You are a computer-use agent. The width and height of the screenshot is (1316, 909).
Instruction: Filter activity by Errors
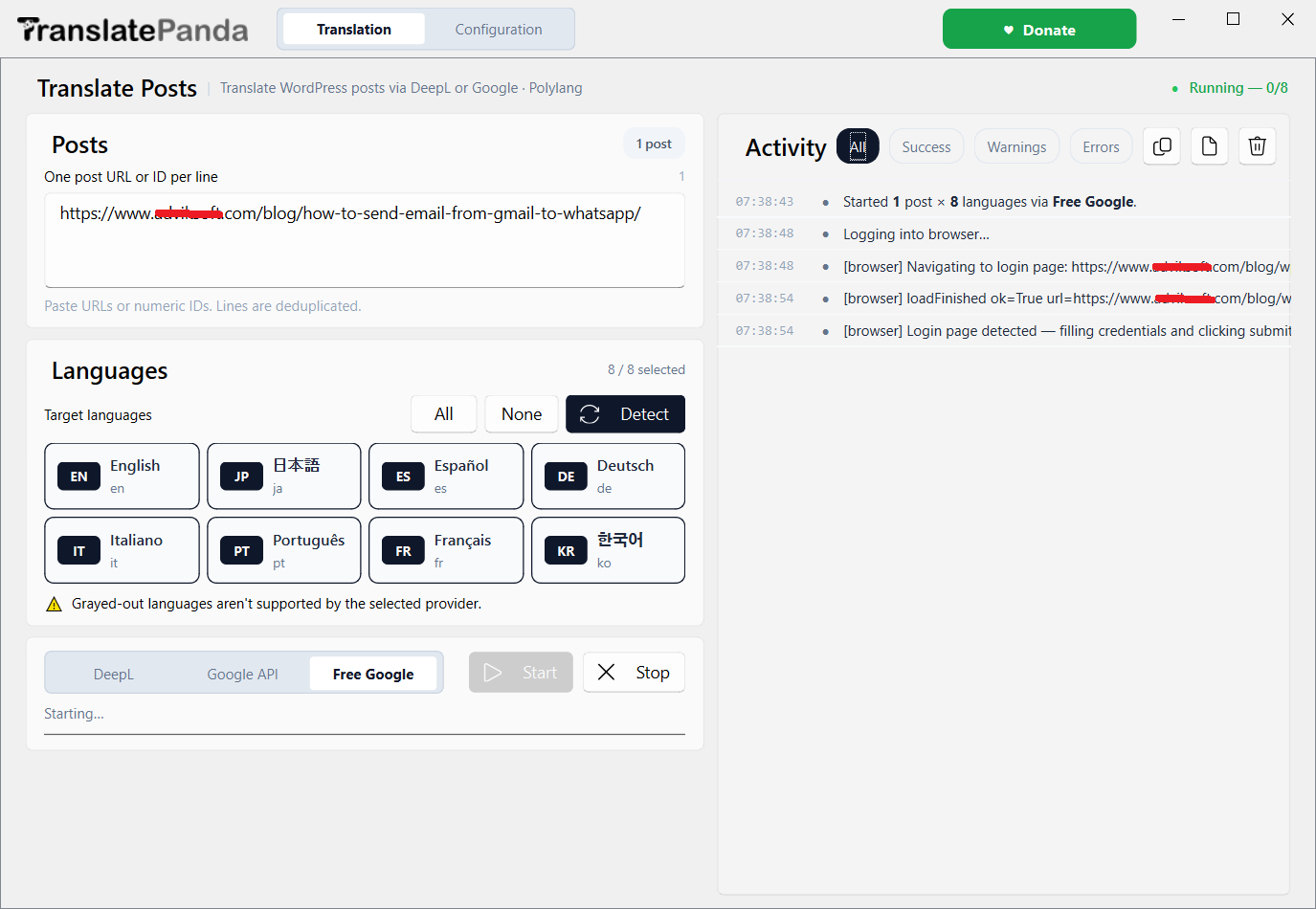[x=1101, y=147]
